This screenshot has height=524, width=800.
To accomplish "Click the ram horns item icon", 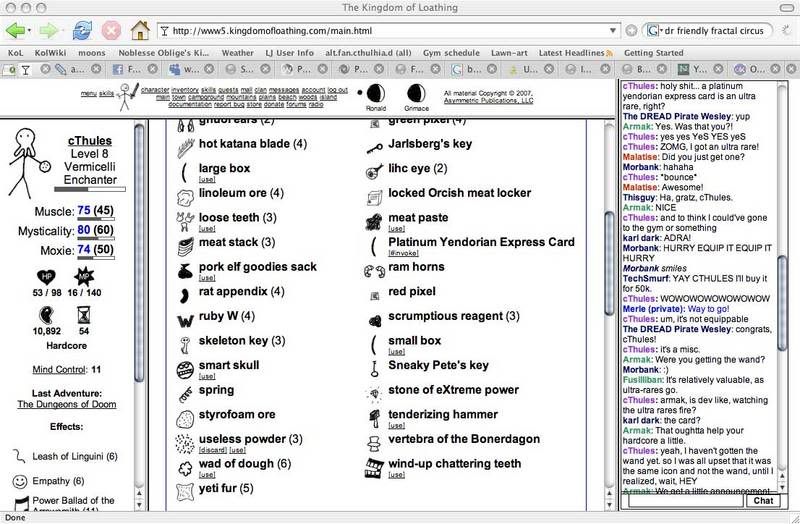I will point(374,271).
